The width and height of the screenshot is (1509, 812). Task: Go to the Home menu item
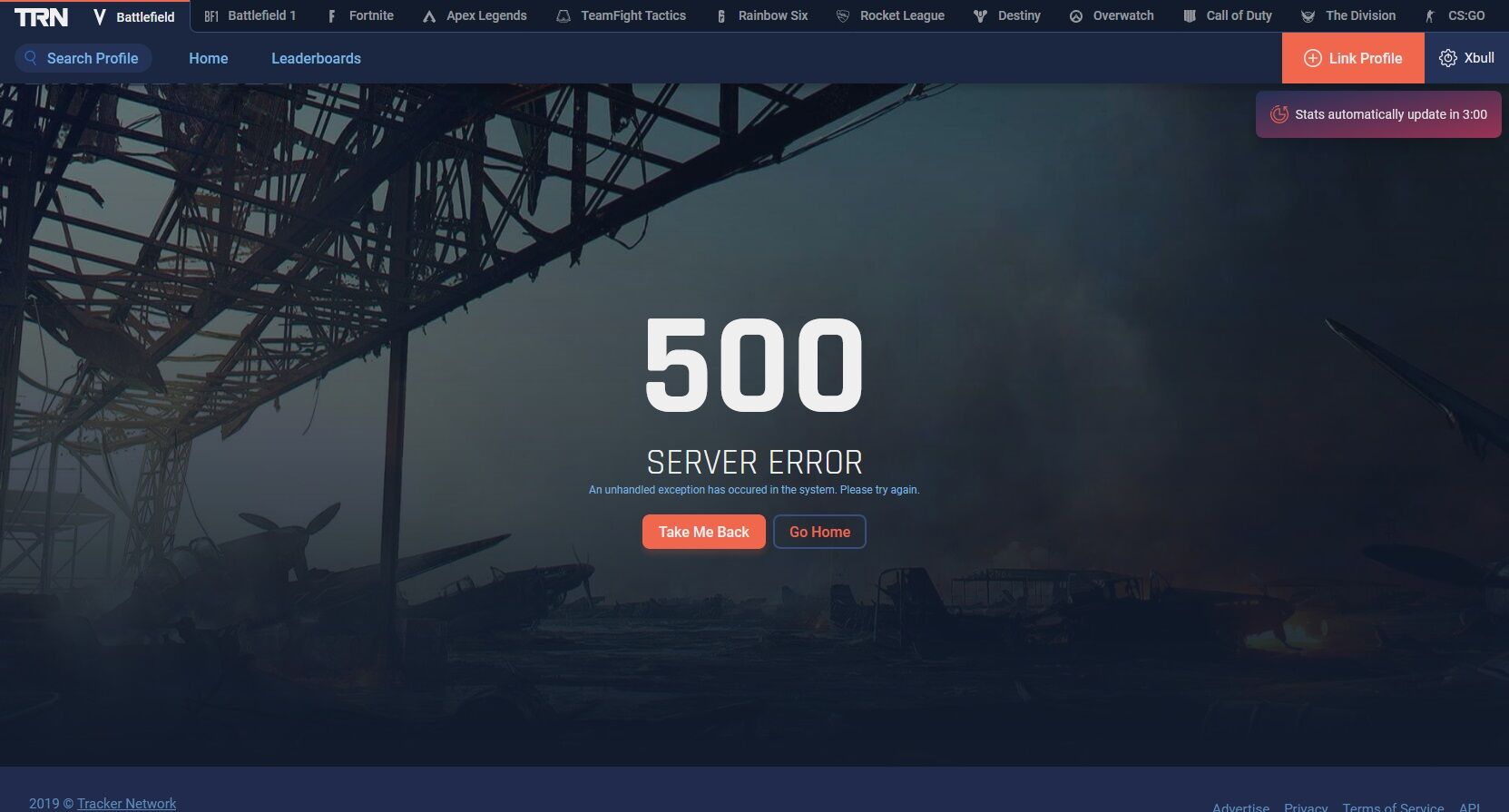click(209, 58)
